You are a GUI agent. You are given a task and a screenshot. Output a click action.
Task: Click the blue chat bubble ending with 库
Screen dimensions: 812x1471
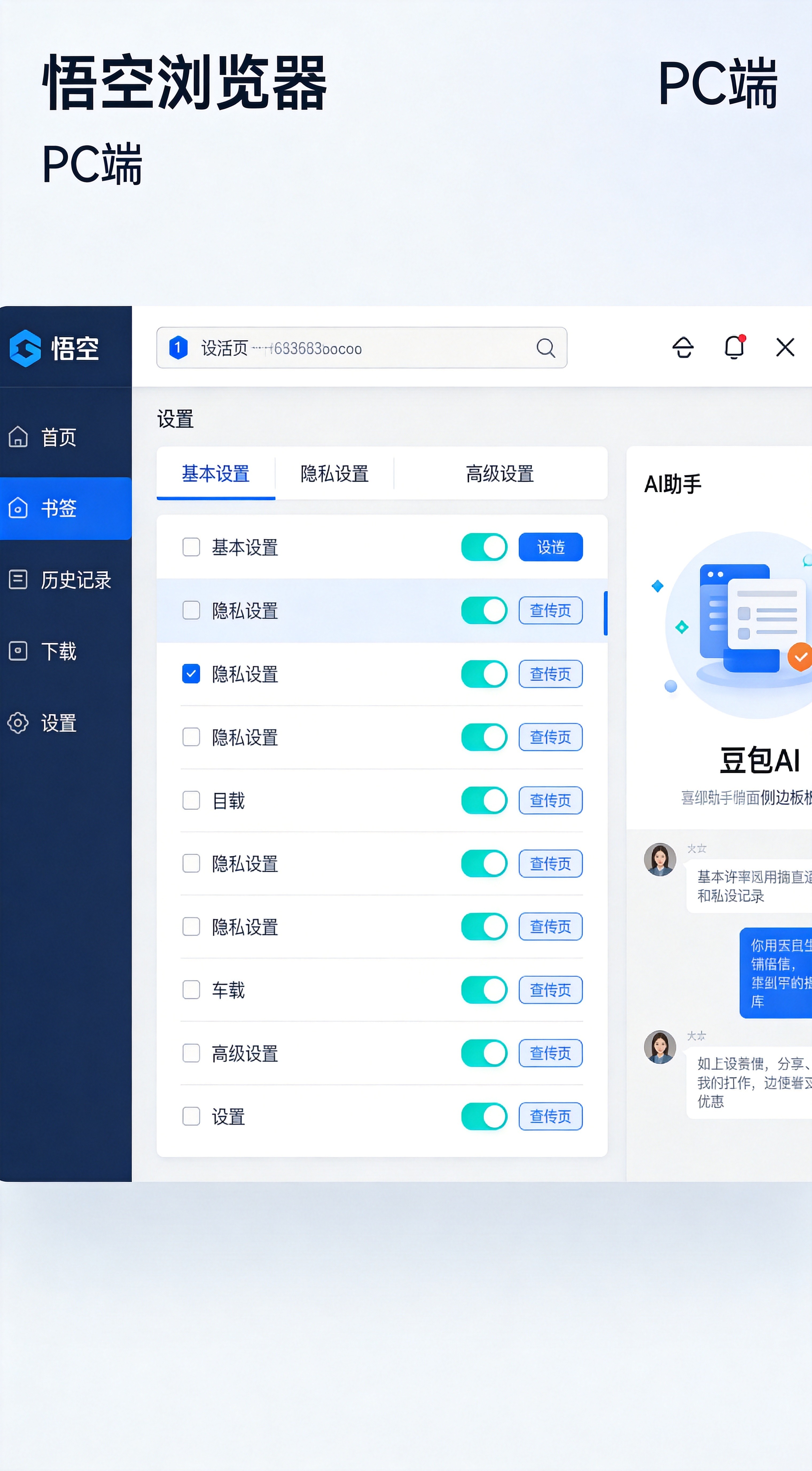776,973
